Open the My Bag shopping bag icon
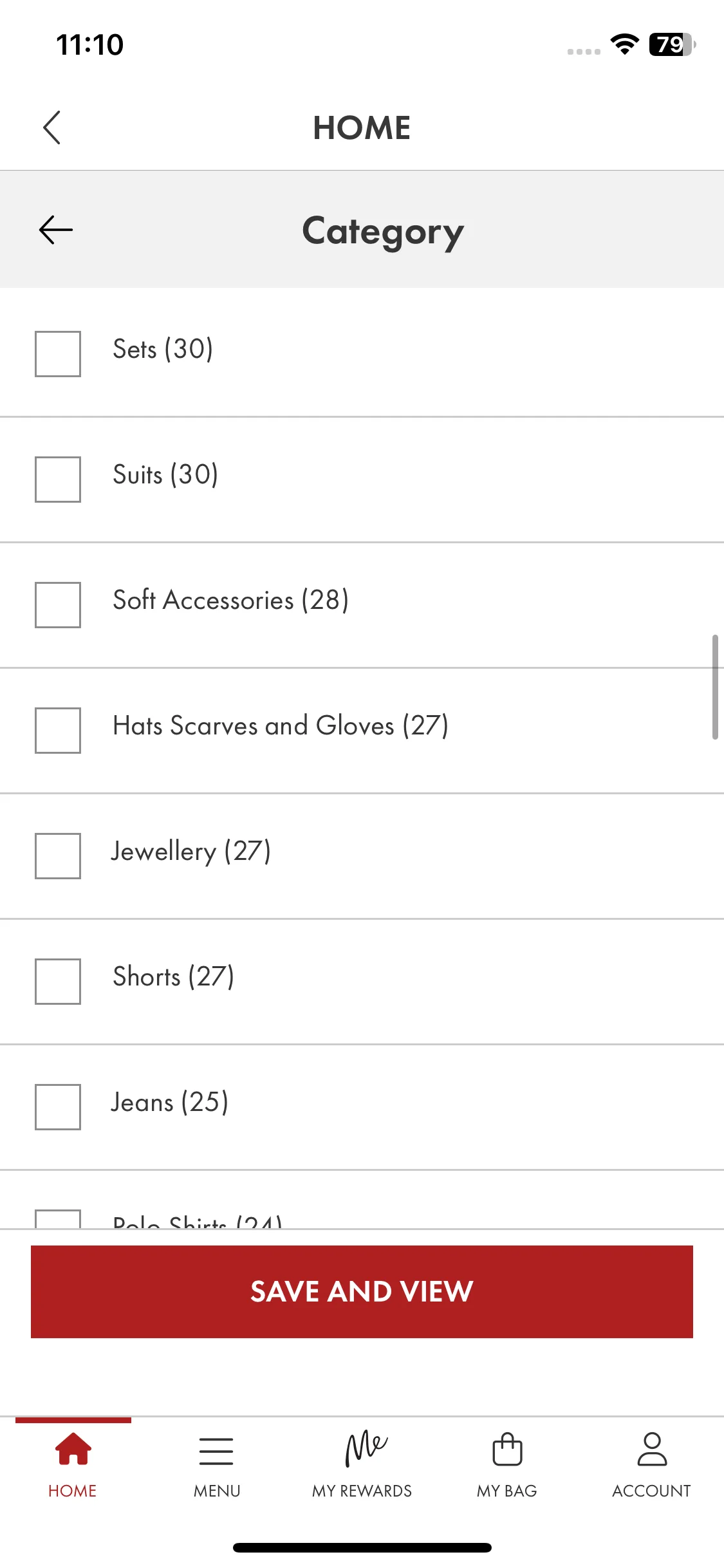724x1568 pixels. pos(507,1448)
